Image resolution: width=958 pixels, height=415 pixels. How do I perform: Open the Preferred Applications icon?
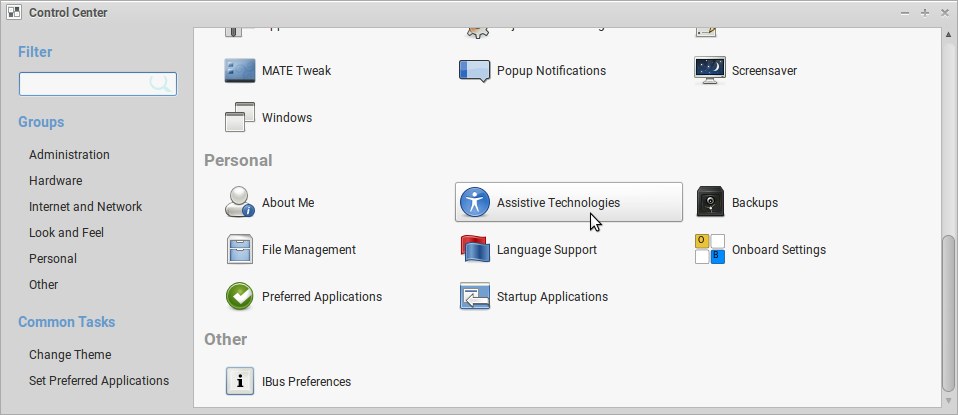pyautogui.click(x=240, y=296)
